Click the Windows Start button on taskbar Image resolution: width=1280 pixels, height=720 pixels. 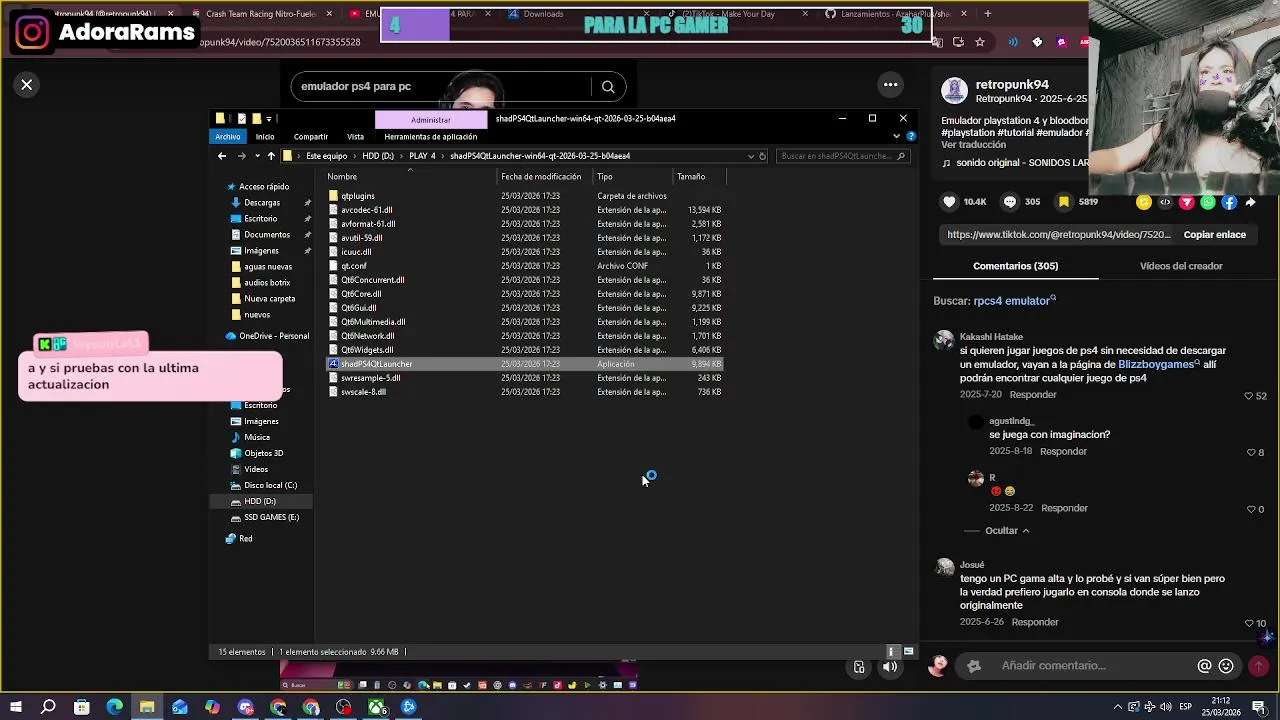tap(16, 707)
